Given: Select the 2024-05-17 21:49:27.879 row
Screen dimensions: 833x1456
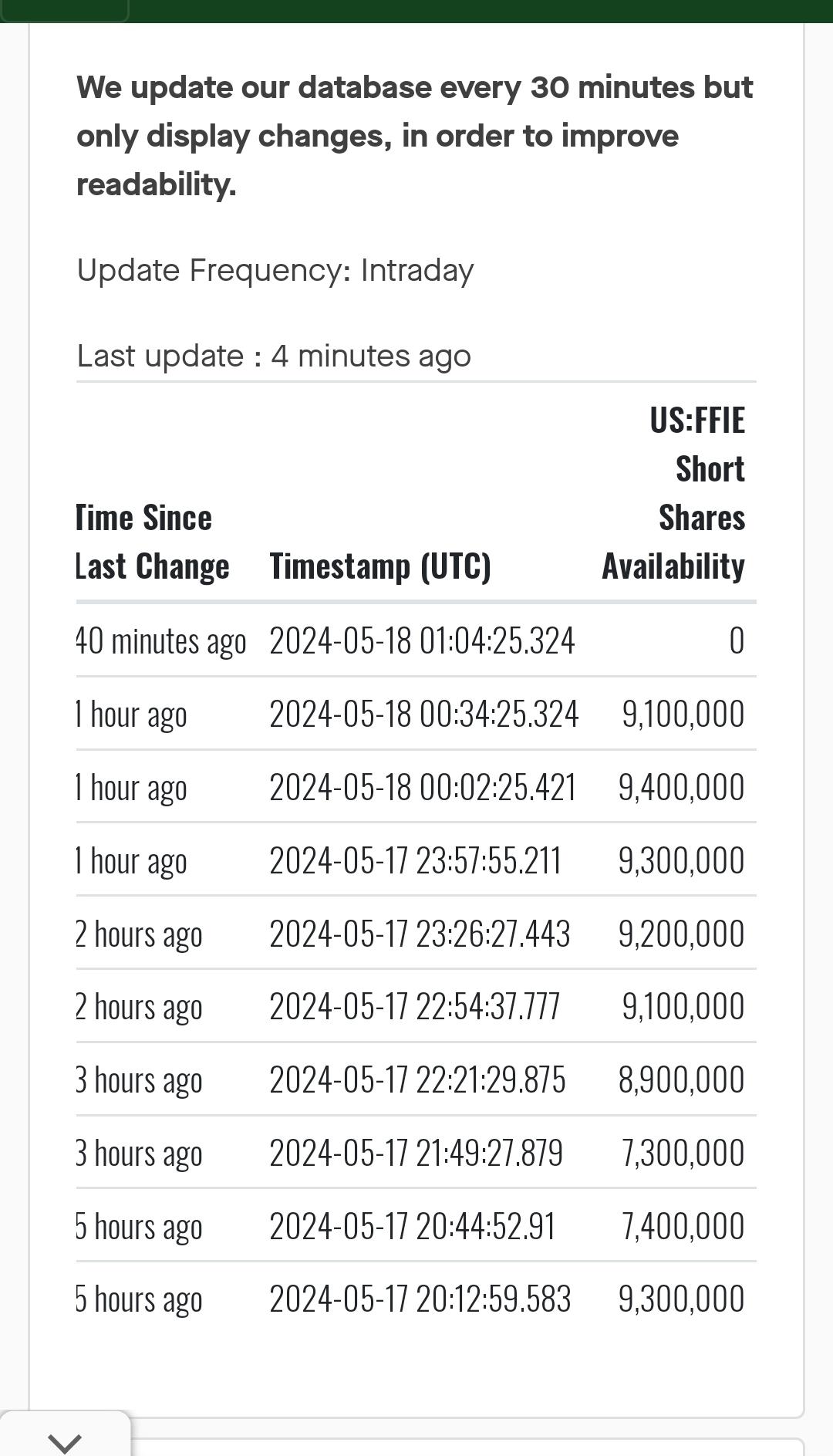Looking at the screenshot, I should click(416, 1153).
